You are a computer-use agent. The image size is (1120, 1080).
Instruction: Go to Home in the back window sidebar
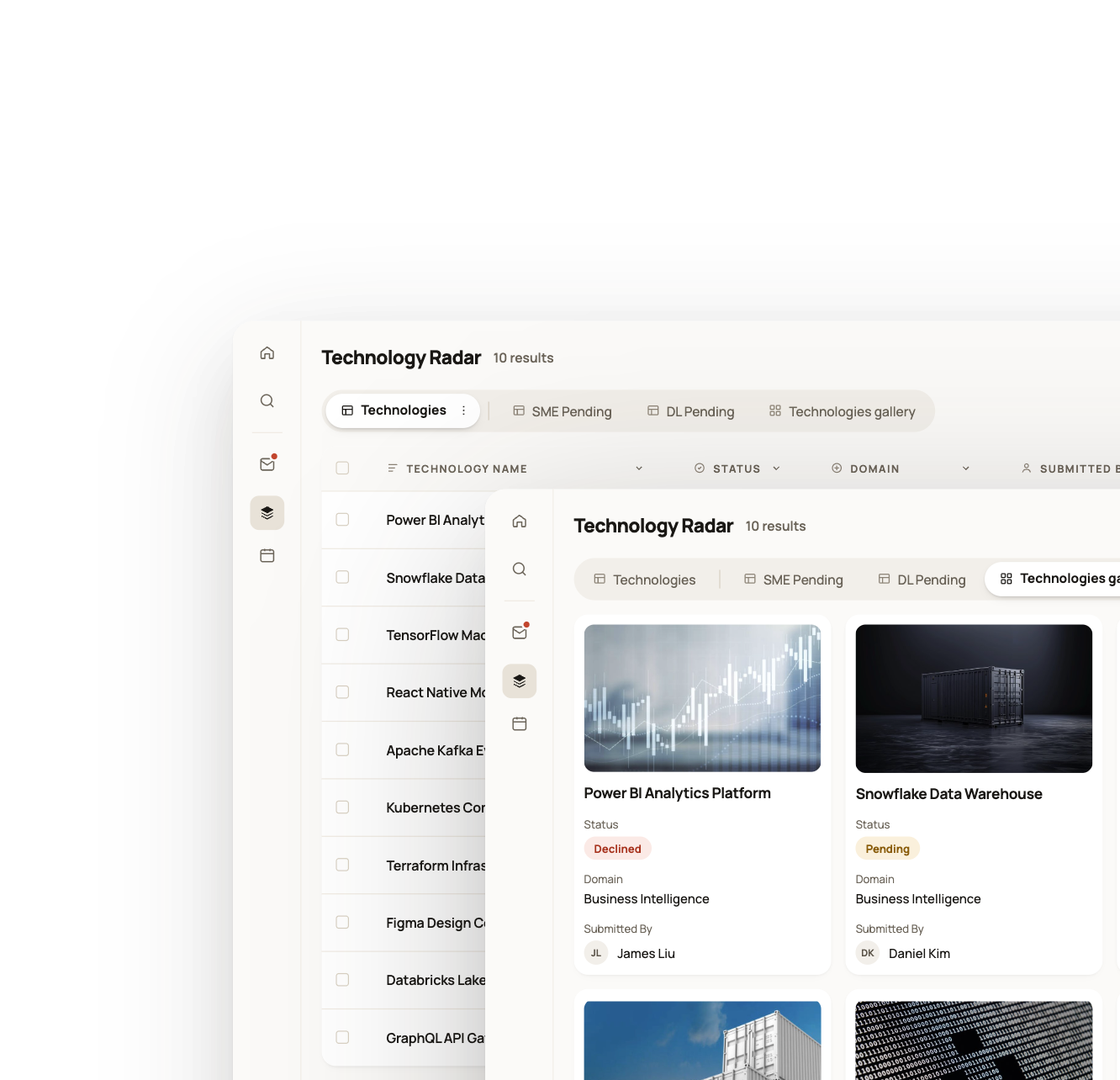coord(267,353)
